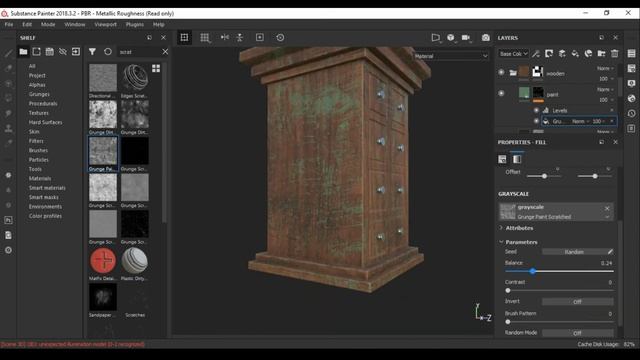The height and width of the screenshot is (360, 640).
Task: Click the video camera settings icon
Action: (x=466, y=38)
